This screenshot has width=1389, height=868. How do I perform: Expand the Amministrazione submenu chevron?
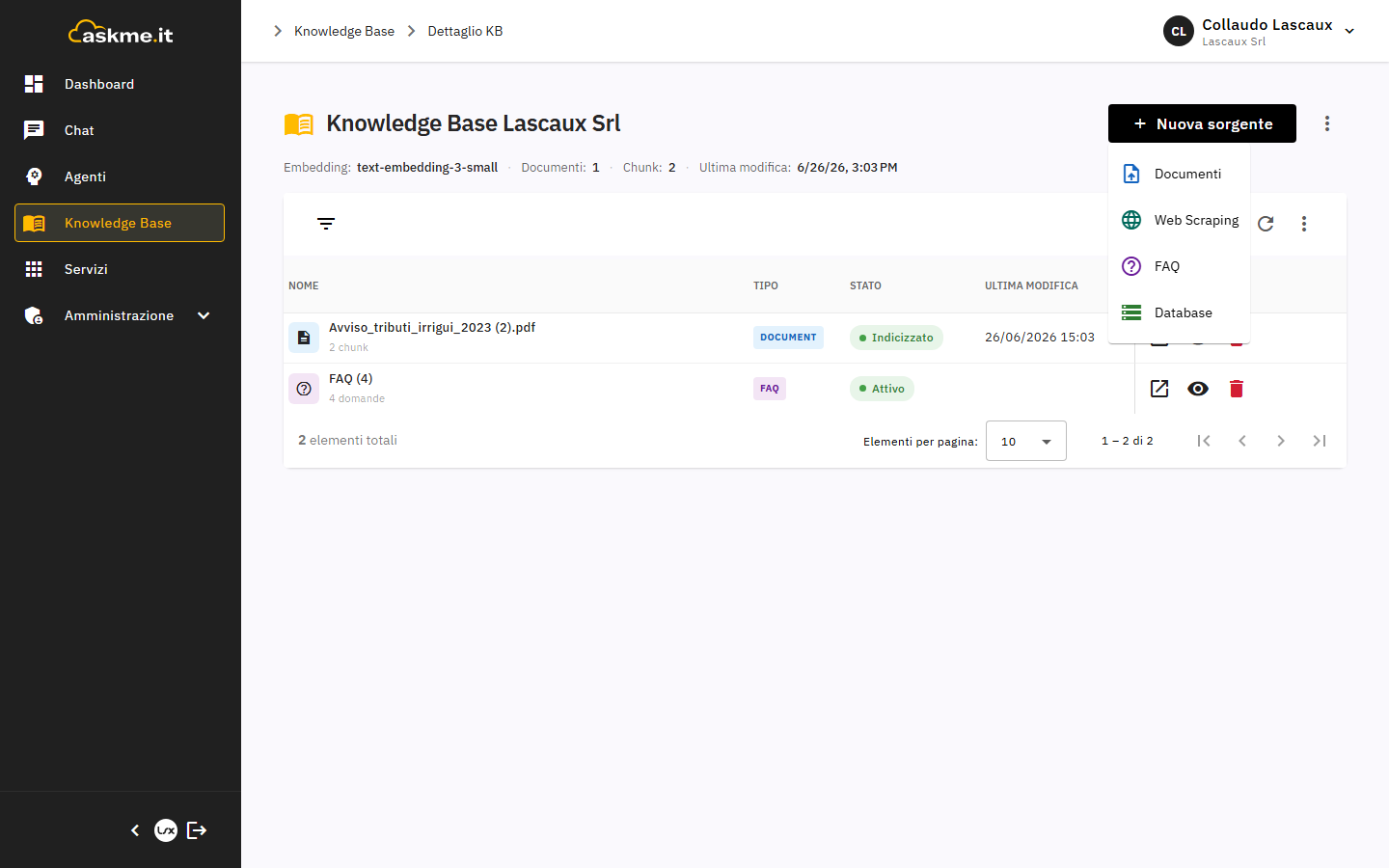[x=204, y=315]
